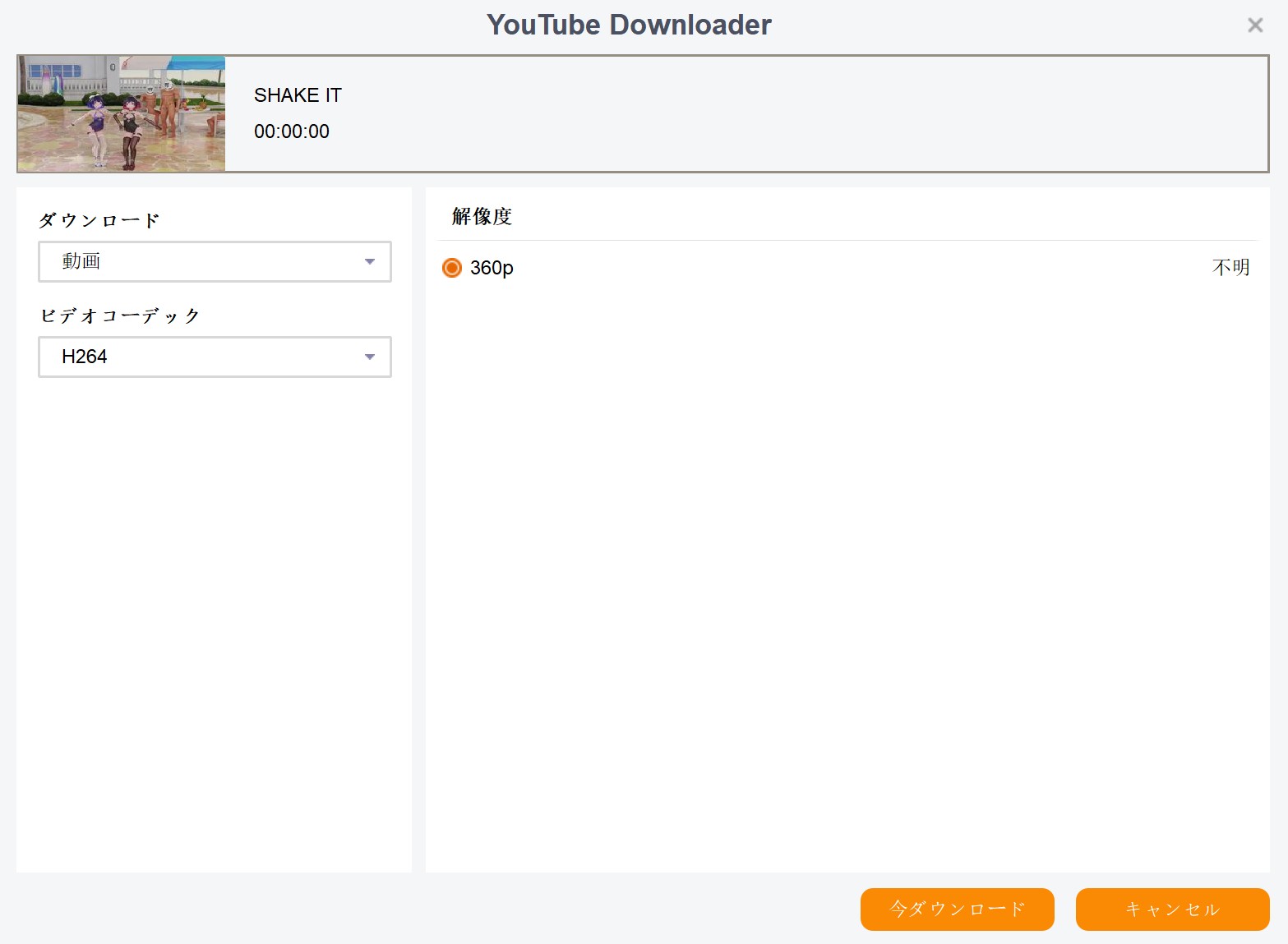
Task: Select the 360p resolution radio button
Action: [452, 268]
